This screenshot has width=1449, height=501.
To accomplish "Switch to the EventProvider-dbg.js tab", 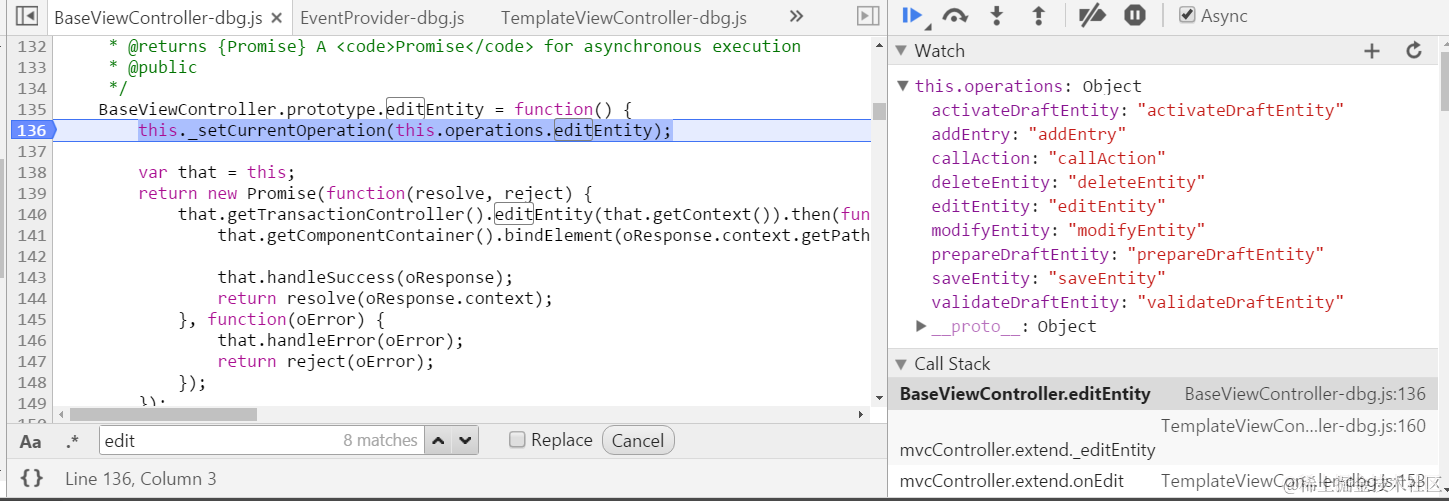I will (x=382, y=17).
